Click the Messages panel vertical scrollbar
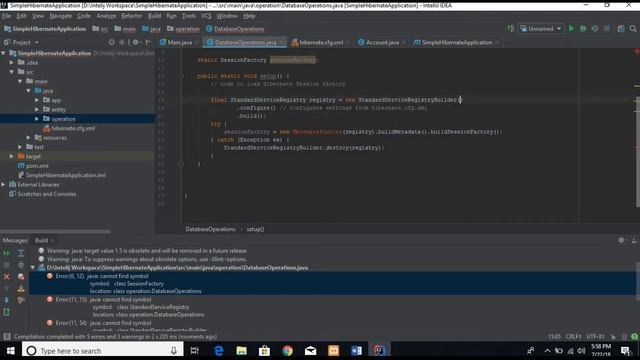 pos(637,282)
